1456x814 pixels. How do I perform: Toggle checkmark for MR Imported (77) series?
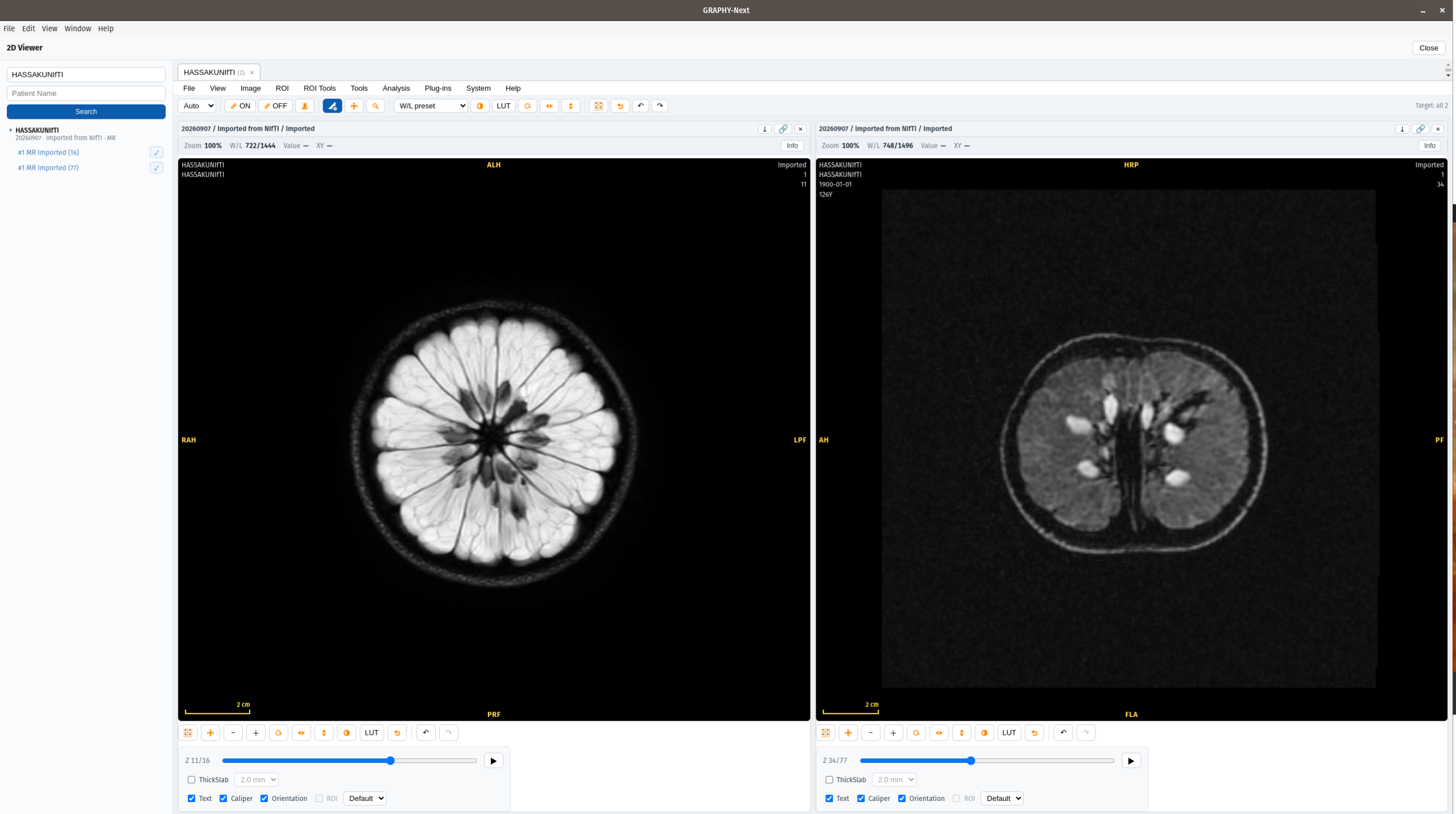pyautogui.click(x=156, y=168)
